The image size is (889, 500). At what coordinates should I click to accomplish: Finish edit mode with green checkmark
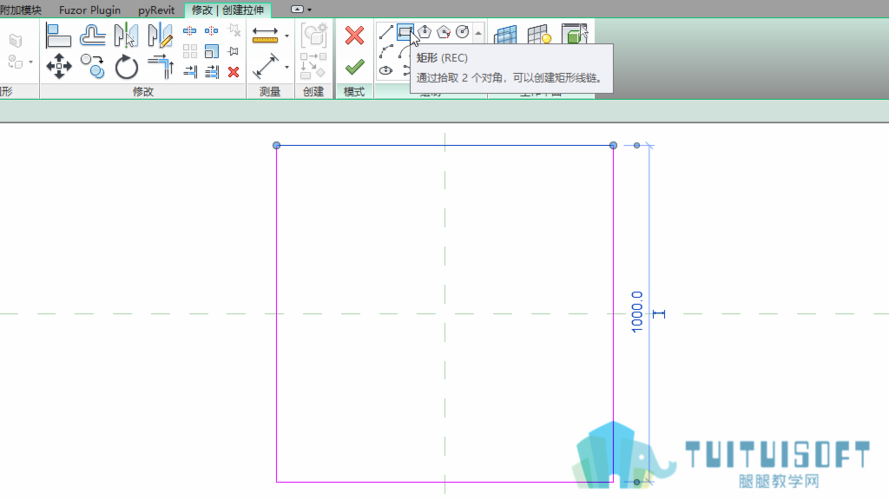[354, 67]
